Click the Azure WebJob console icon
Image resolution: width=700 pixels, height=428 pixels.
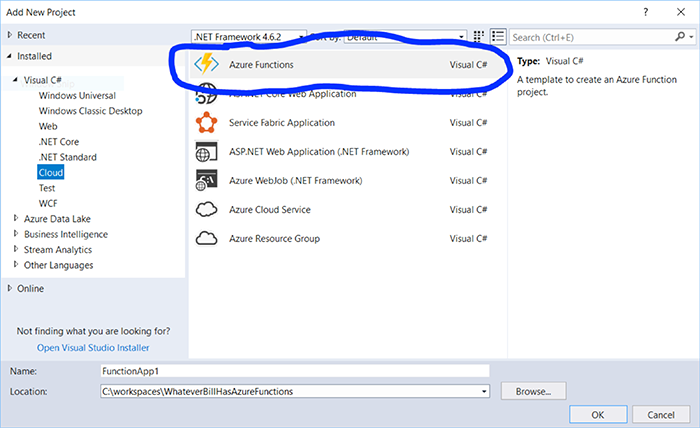click(x=206, y=180)
